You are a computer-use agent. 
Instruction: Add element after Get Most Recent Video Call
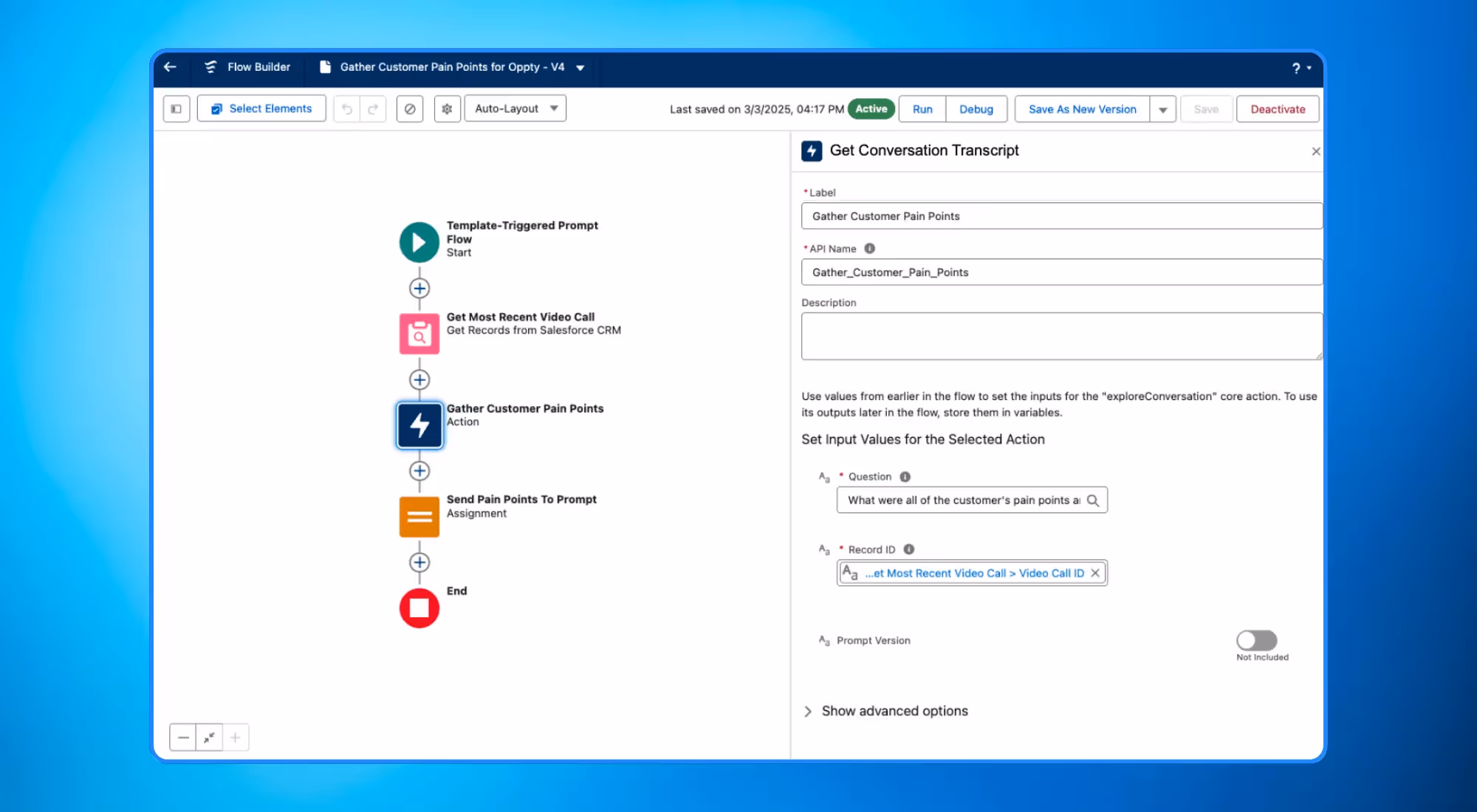pos(419,379)
